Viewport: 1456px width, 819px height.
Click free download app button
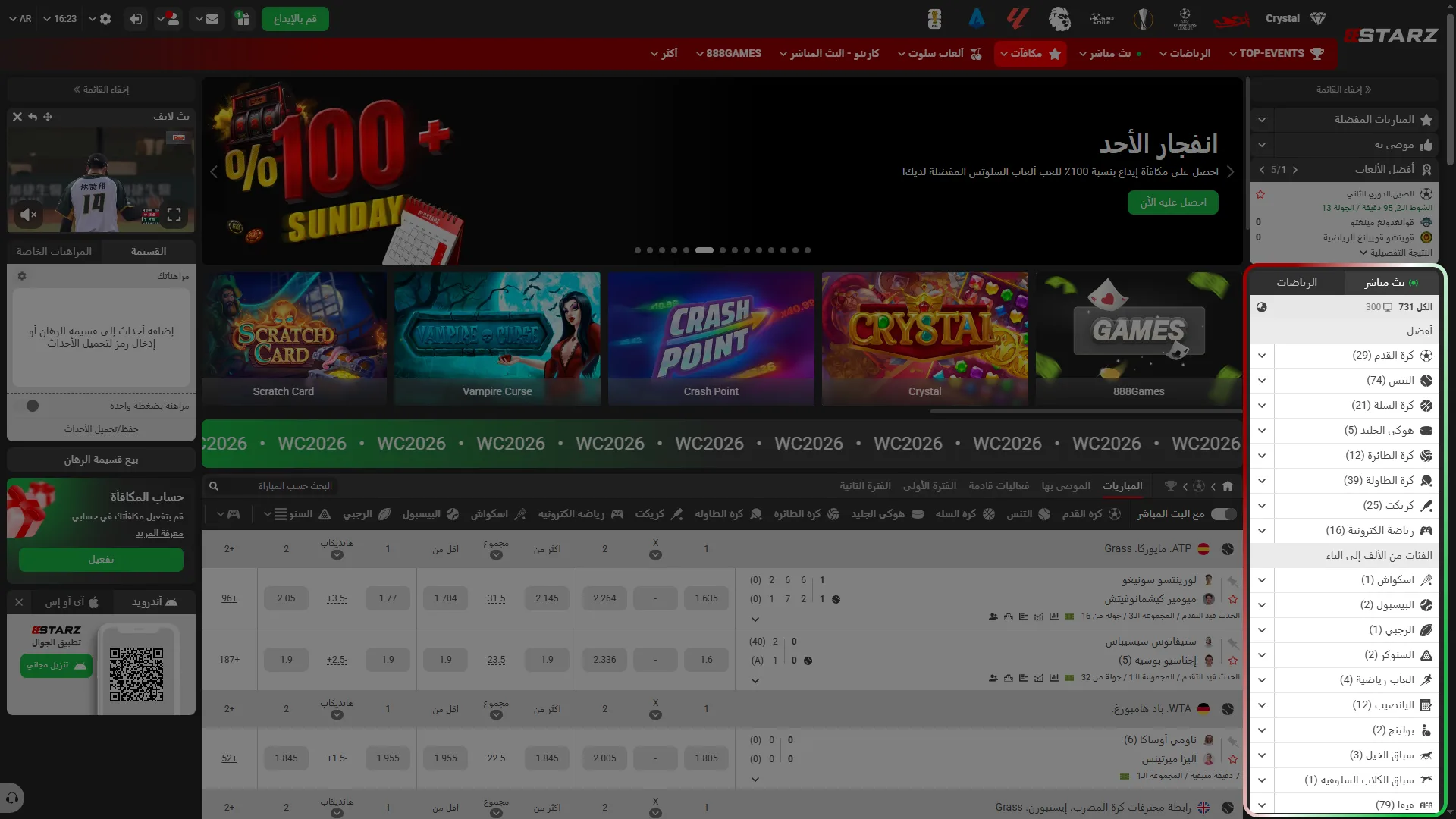click(57, 665)
